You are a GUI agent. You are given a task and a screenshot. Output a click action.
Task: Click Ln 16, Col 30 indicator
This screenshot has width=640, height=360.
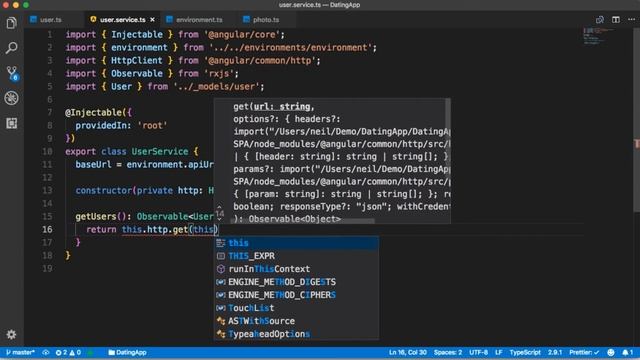407,352
